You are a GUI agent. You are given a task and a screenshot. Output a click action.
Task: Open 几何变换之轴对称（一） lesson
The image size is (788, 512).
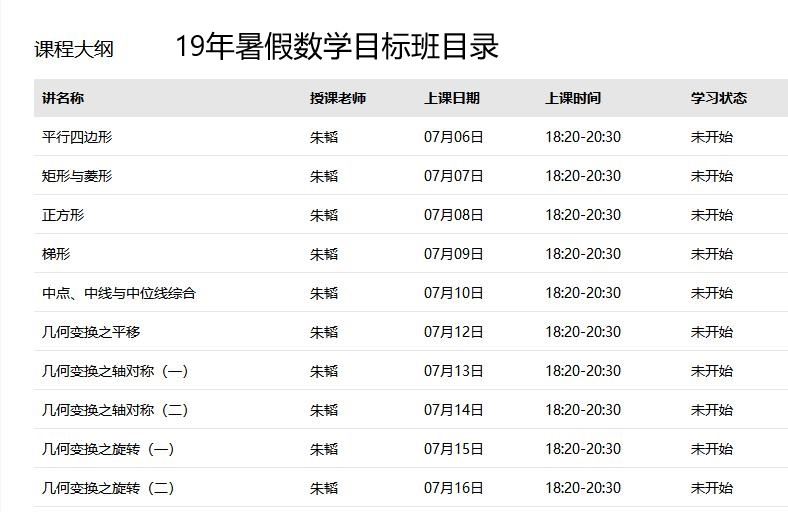coord(115,371)
